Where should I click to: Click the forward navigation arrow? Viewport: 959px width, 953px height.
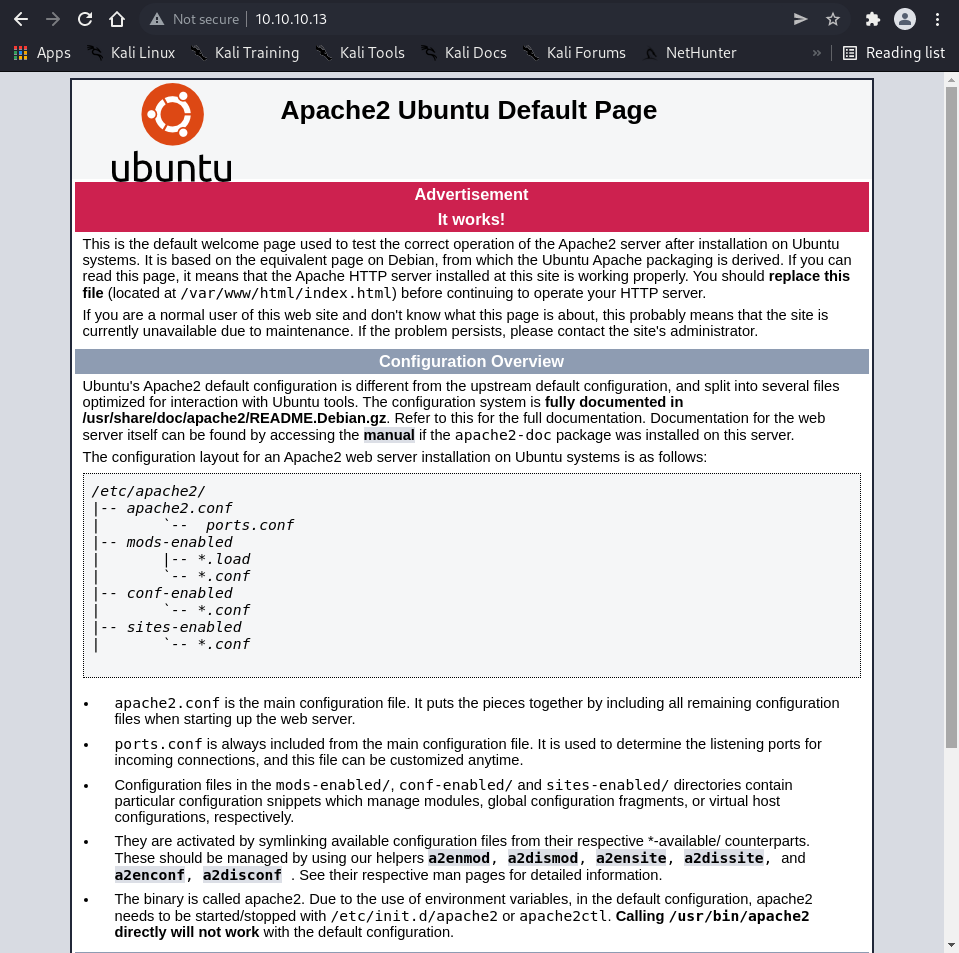53,19
